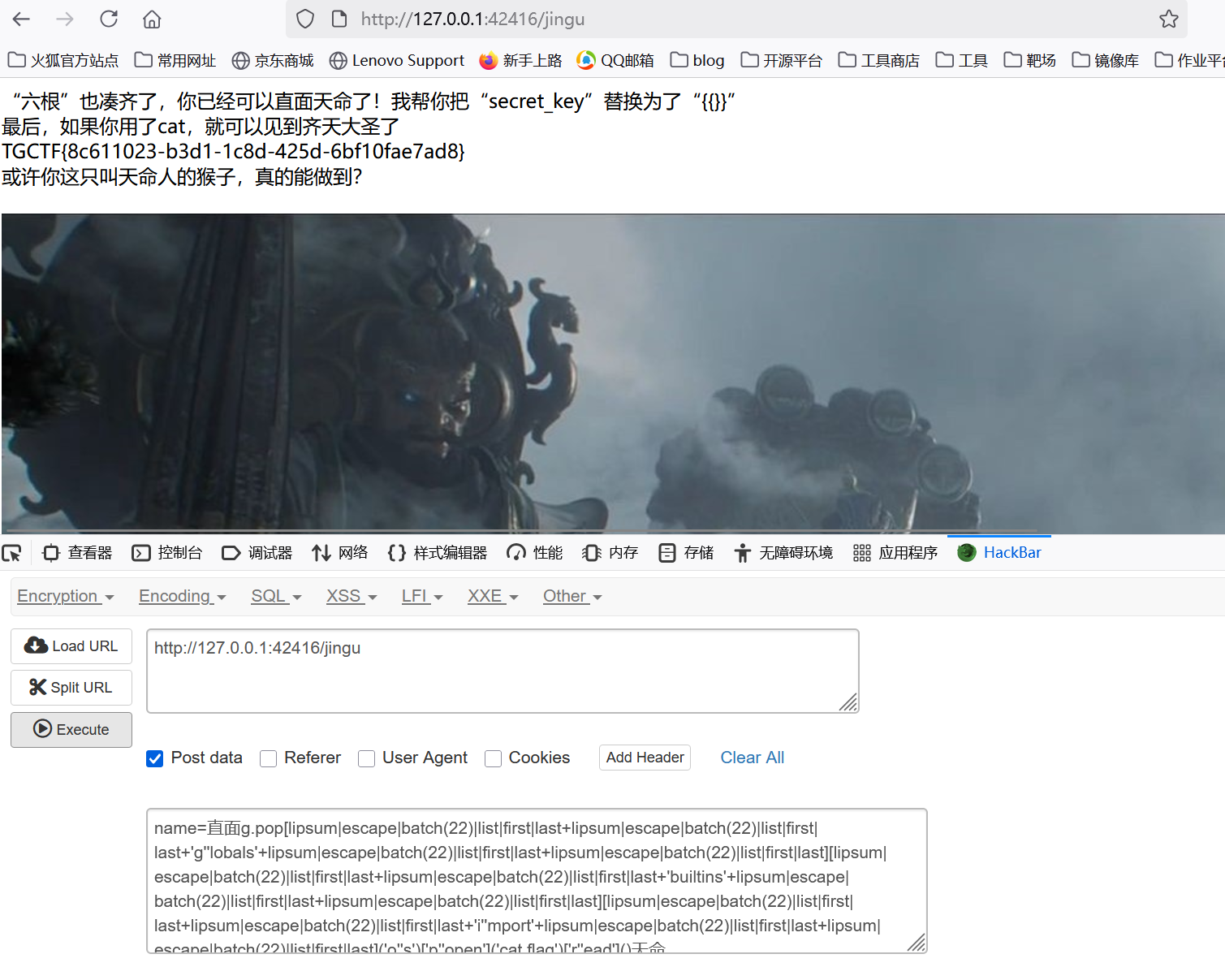Click the URL text area resize handle

coord(848,702)
